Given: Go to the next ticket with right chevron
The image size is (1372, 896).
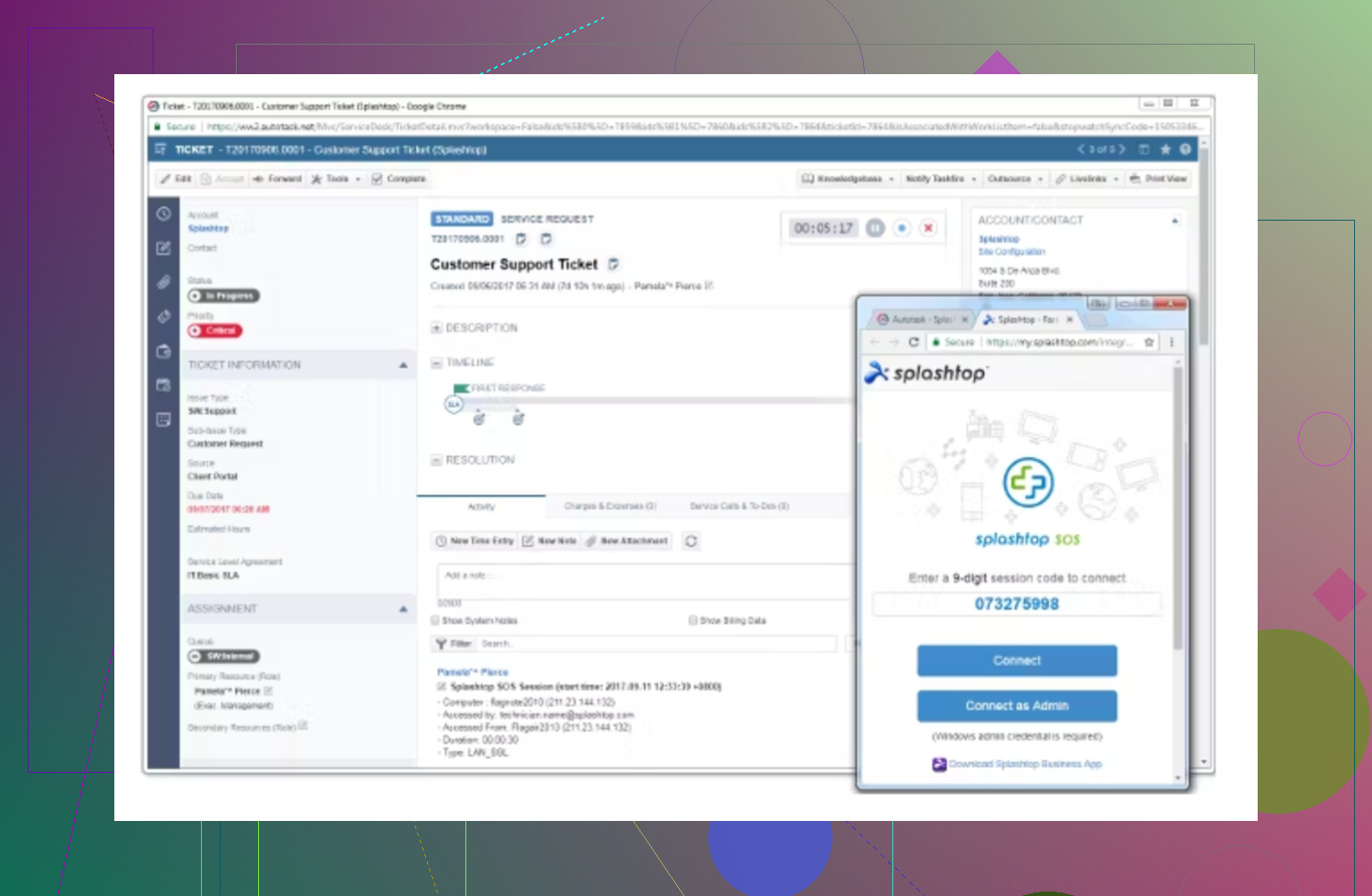Looking at the screenshot, I should click(x=1122, y=149).
